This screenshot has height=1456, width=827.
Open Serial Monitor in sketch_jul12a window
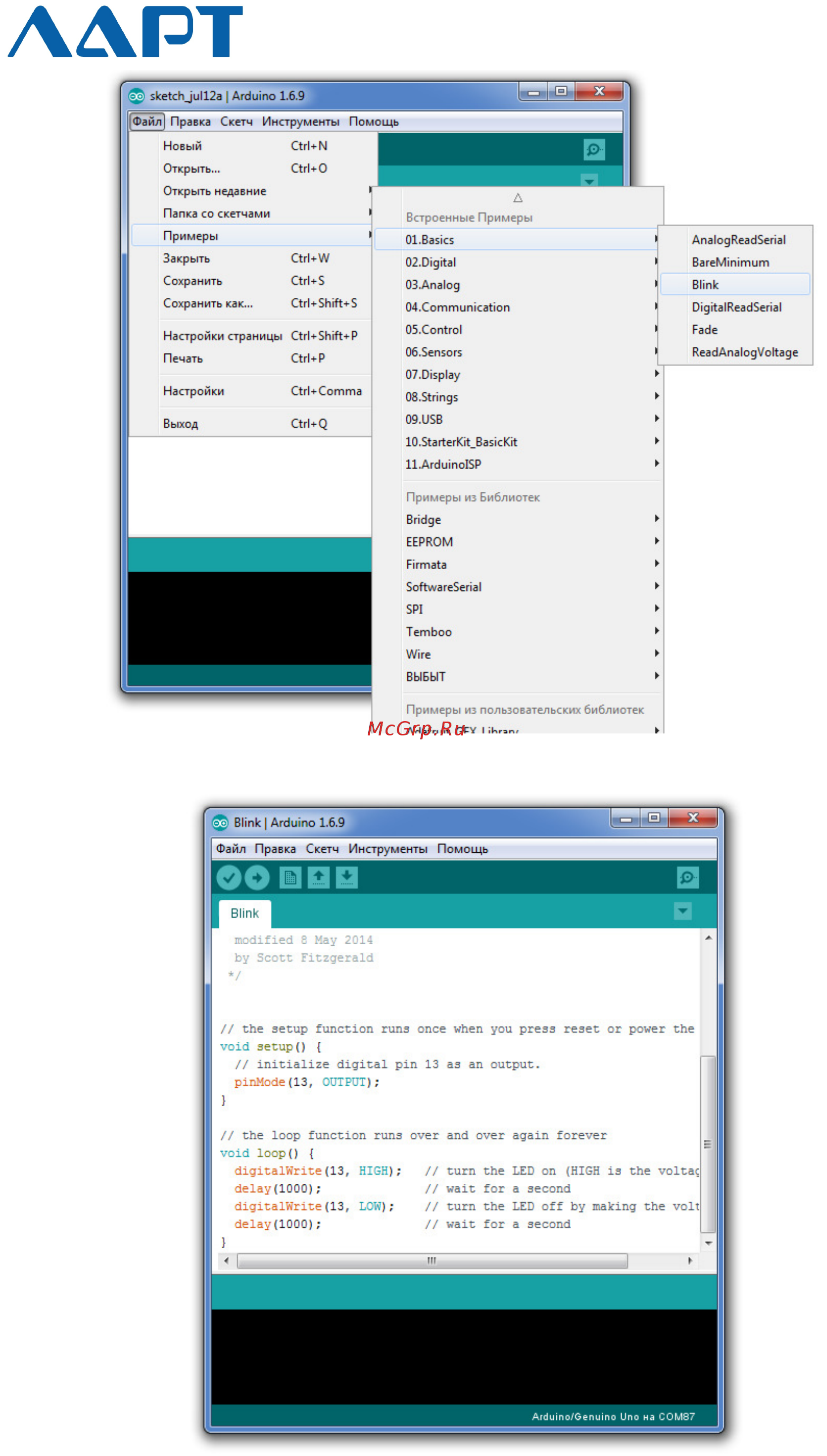[x=594, y=150]
